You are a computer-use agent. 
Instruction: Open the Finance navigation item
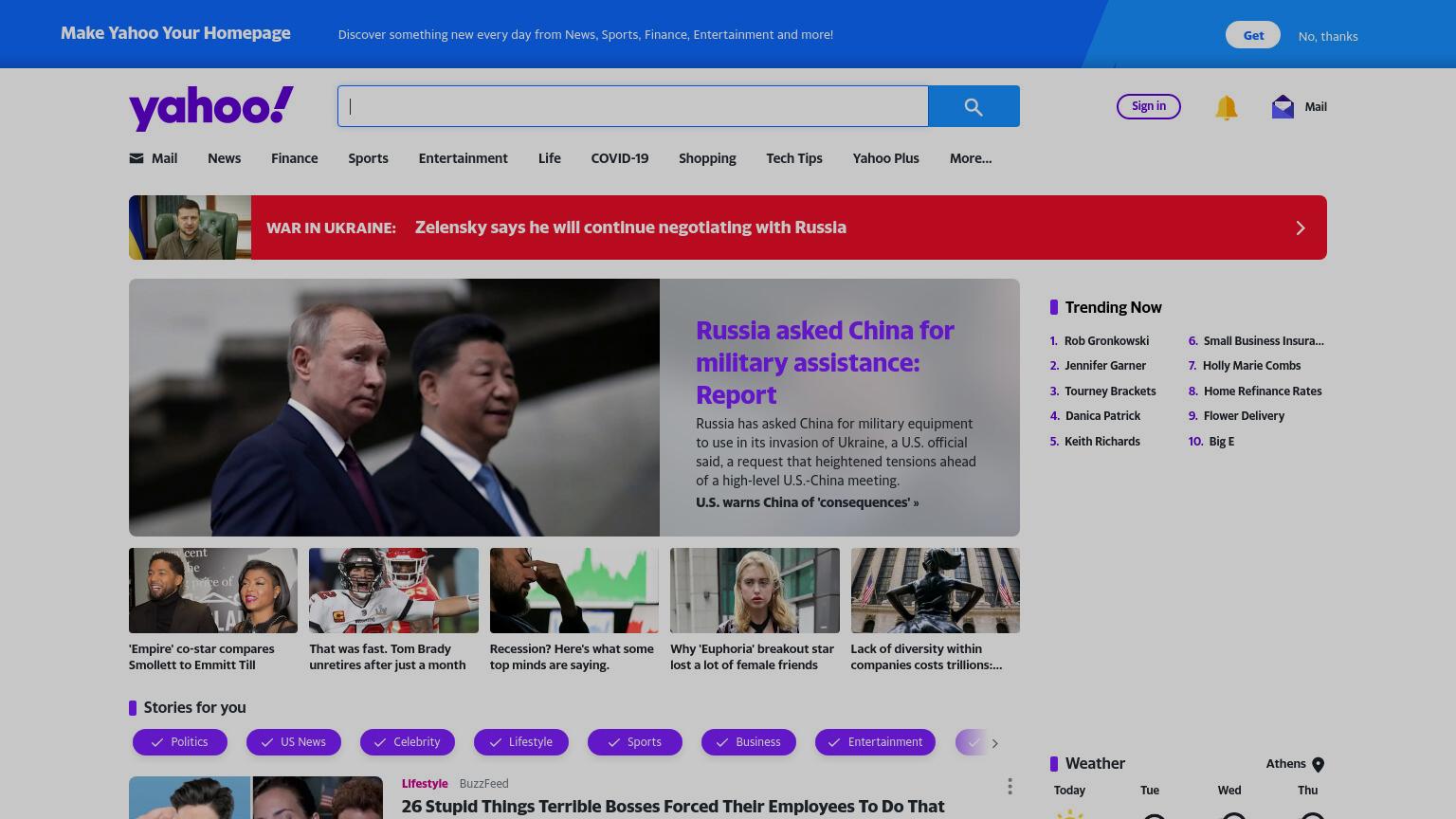295,158
